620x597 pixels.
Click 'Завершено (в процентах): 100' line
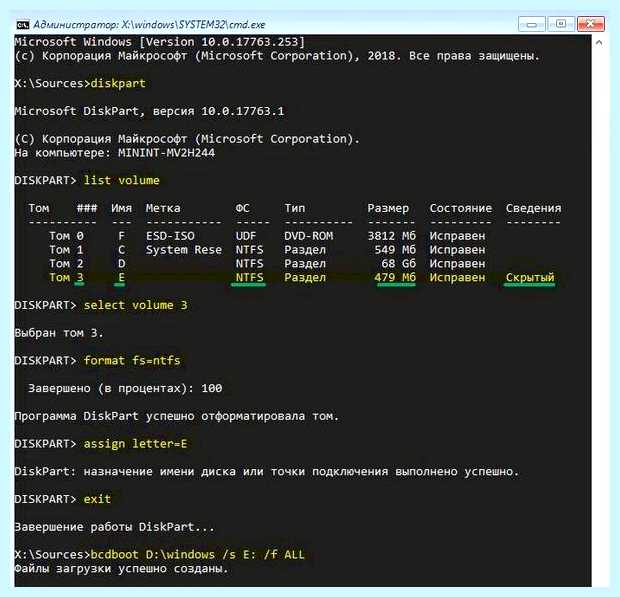[x=125, y=388]
